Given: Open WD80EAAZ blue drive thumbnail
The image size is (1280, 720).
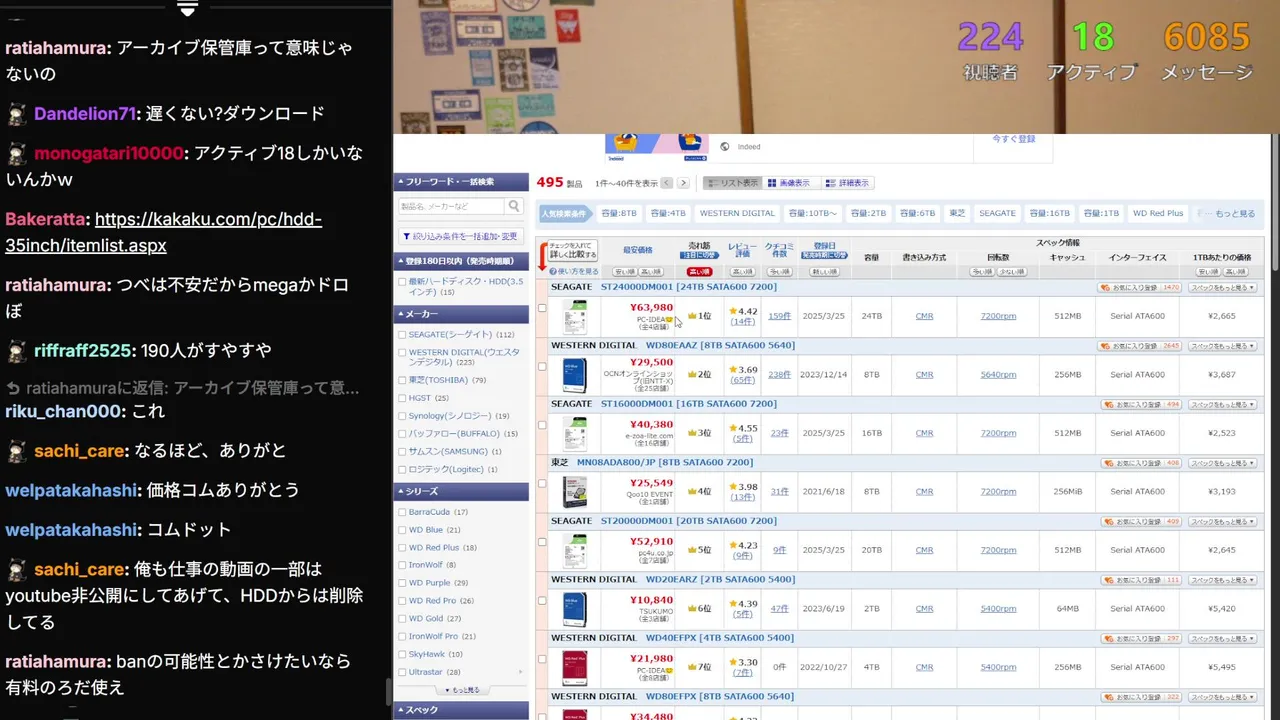Looking at the screenshot, I should click(x=574, y=375).
